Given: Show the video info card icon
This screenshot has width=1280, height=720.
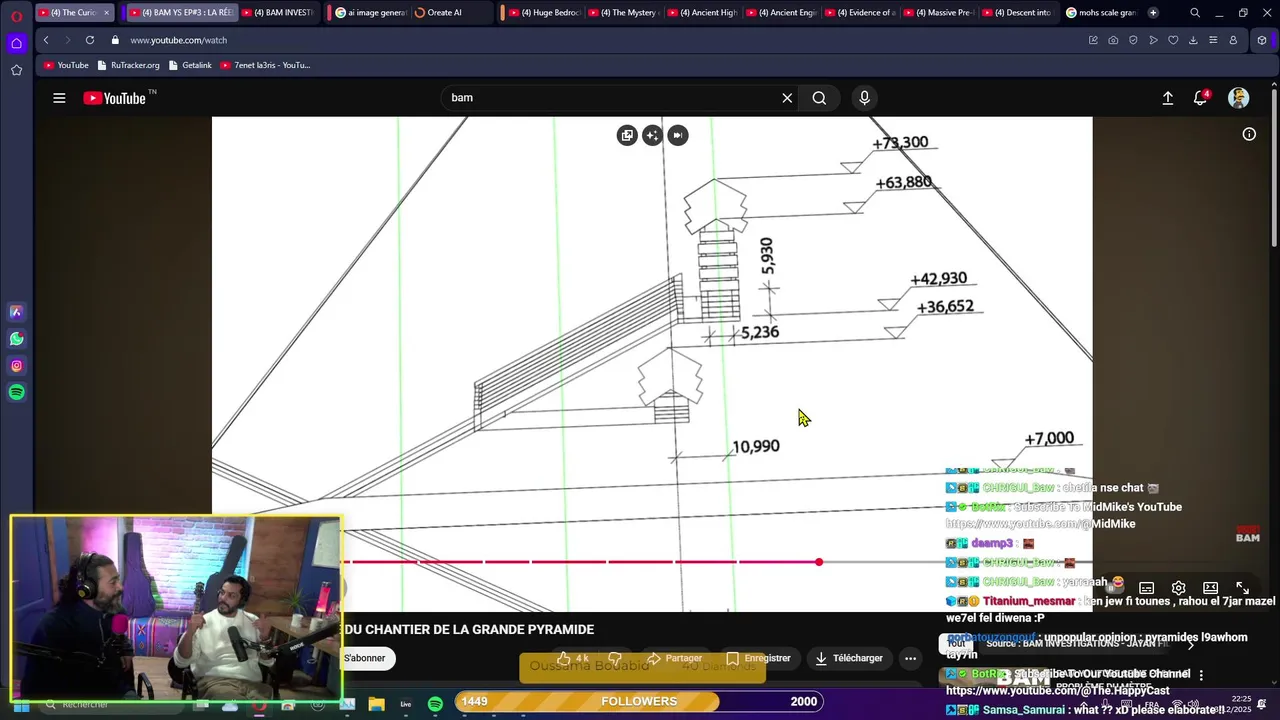Looking at the screenshot, I should pyautogui.click(x=1249, y=134).
